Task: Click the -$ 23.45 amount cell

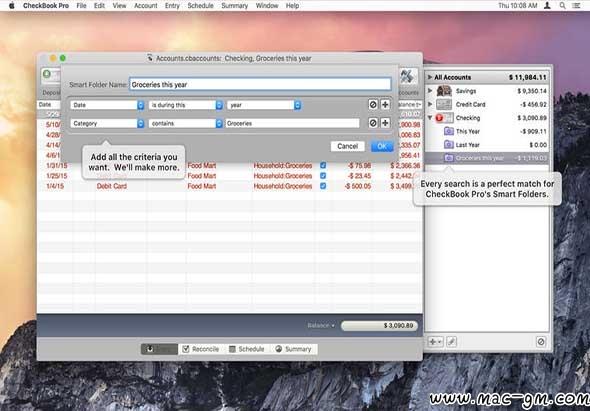Action: [x=359, y=176]
